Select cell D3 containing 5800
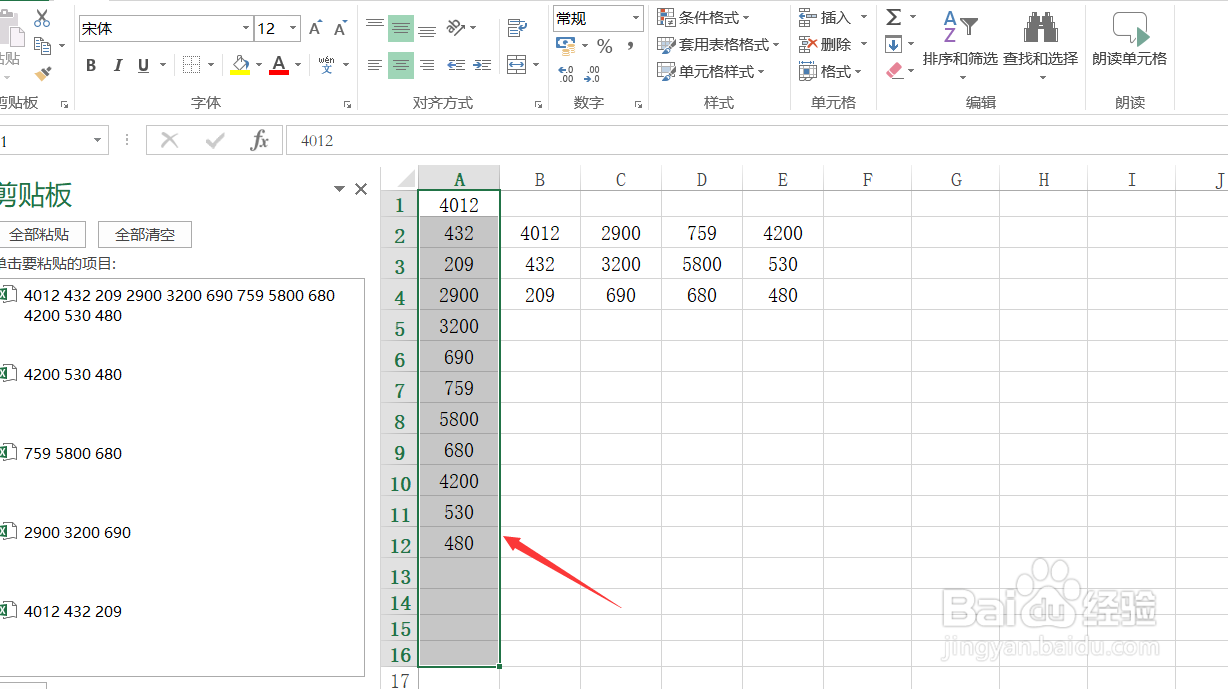The width and height of the screenshot is (1228, 689). 702,264
